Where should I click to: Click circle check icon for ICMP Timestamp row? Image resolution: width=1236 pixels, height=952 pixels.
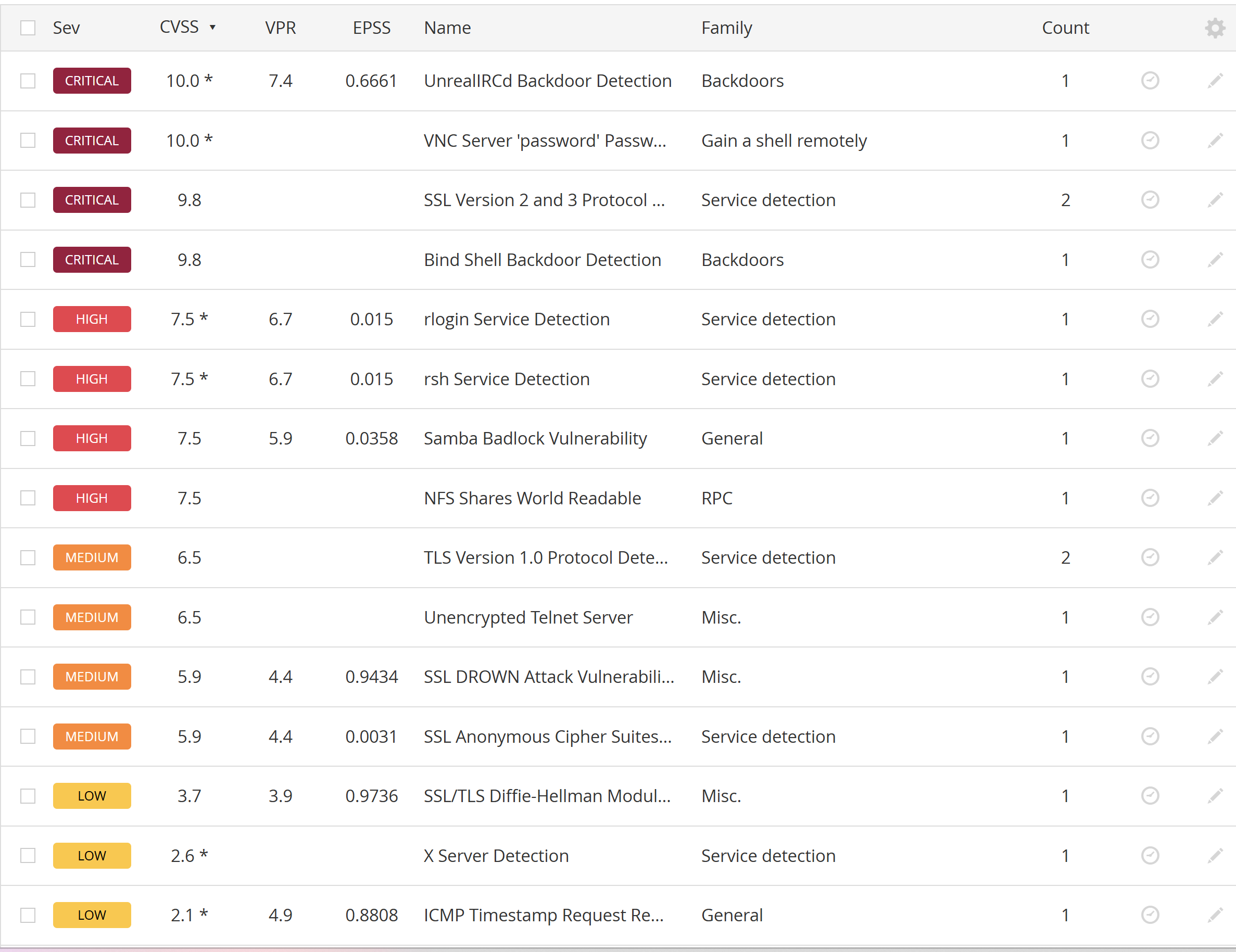coord(1150,915)
